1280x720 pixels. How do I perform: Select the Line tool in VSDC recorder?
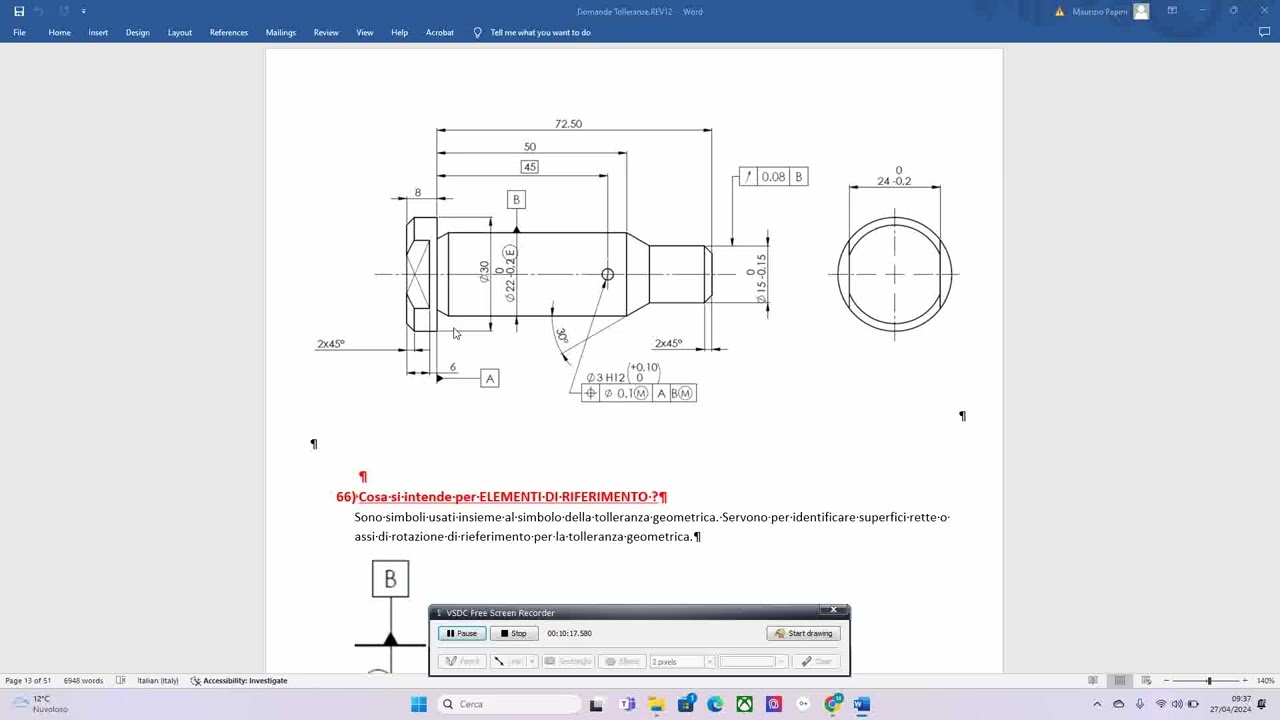509,661
